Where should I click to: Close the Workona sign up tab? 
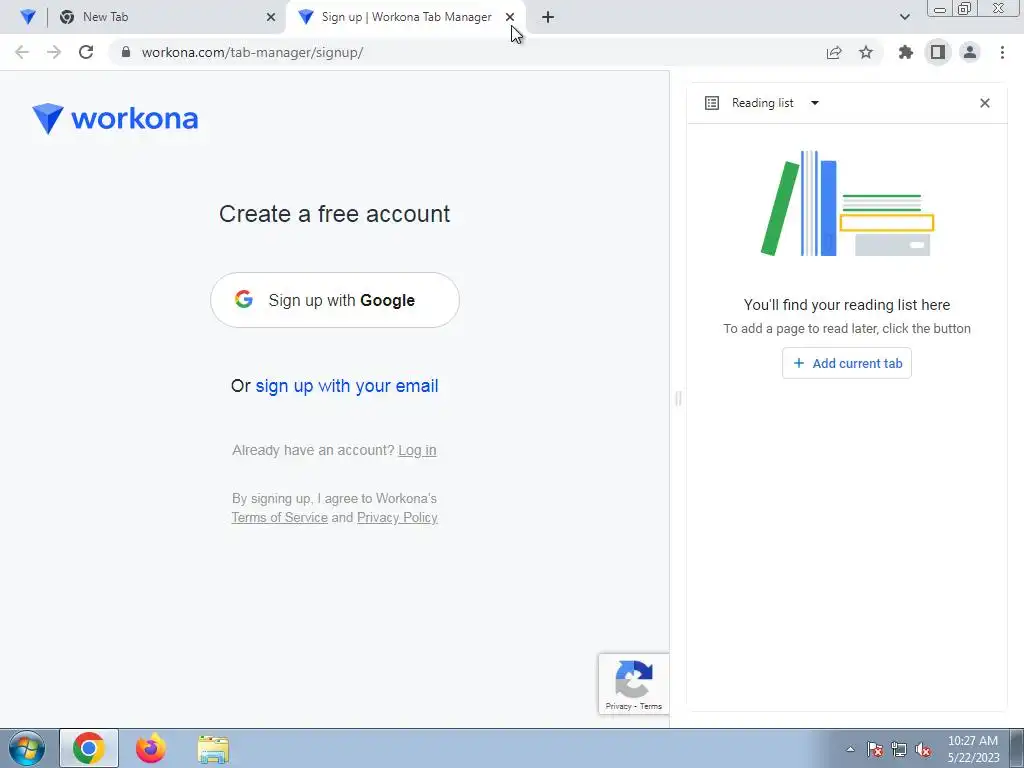[510, 17]
